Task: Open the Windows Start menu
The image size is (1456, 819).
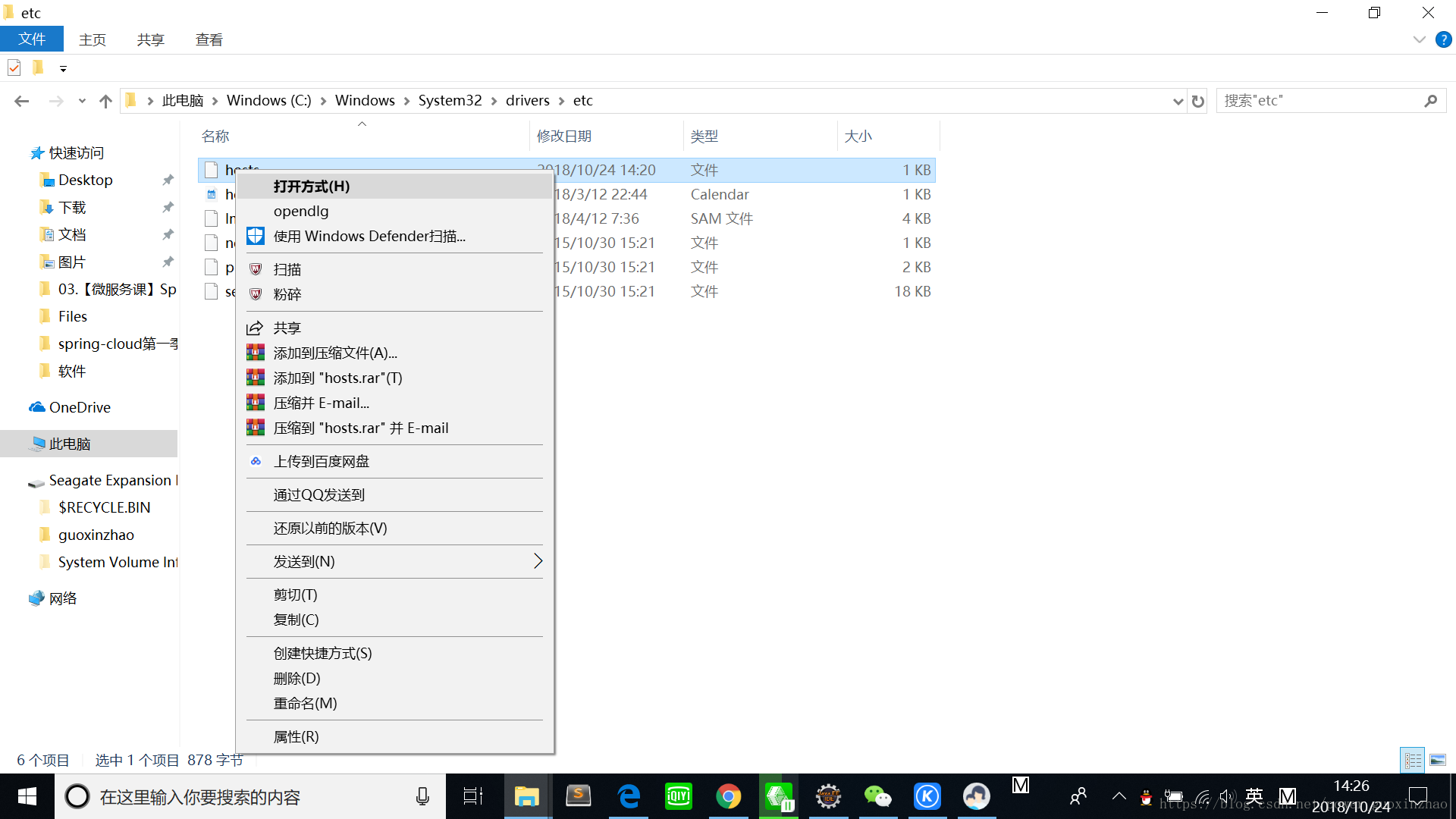Action: 27,796
